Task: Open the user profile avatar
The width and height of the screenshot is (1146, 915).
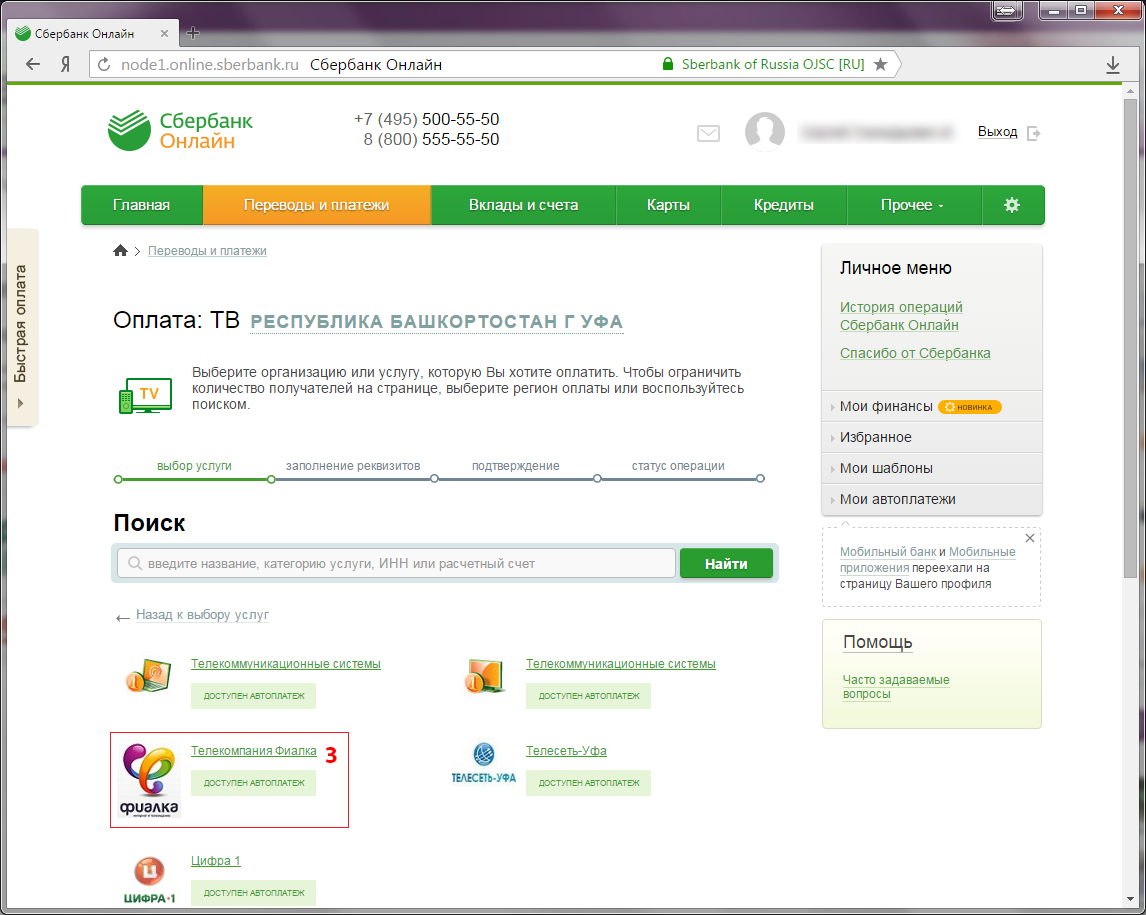Action: 764,132
